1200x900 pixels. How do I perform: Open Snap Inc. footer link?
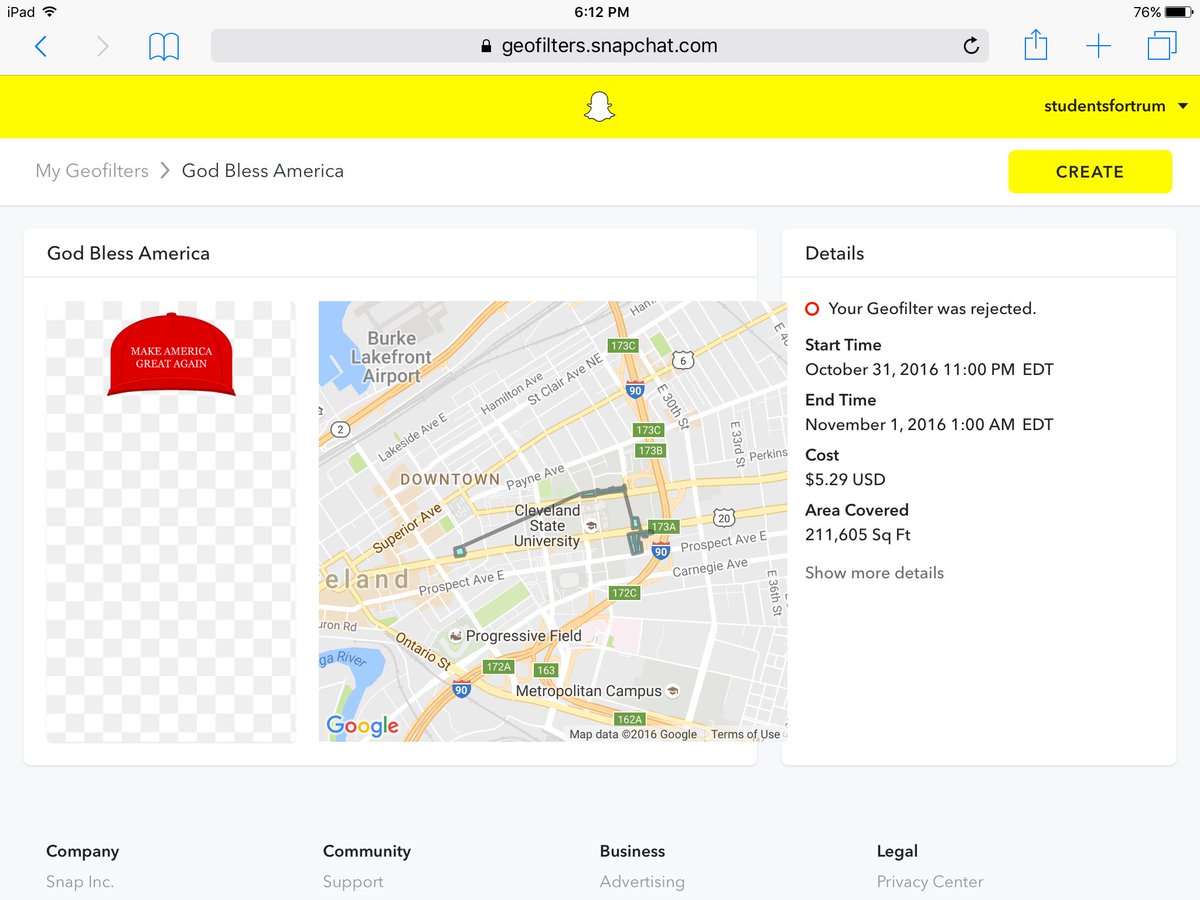point(80,882)
